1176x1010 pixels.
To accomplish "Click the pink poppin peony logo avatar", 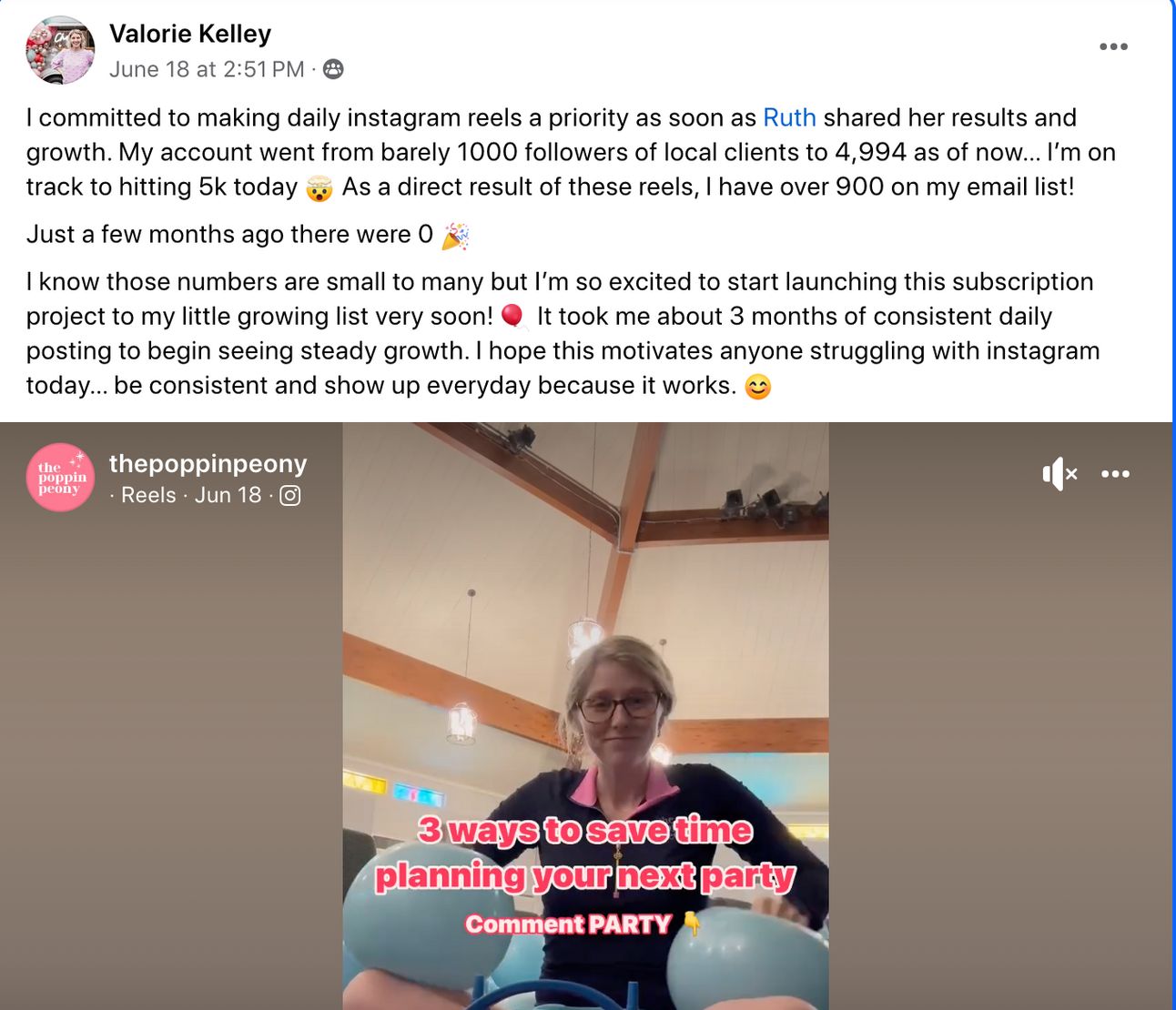I will pos(60,477).
